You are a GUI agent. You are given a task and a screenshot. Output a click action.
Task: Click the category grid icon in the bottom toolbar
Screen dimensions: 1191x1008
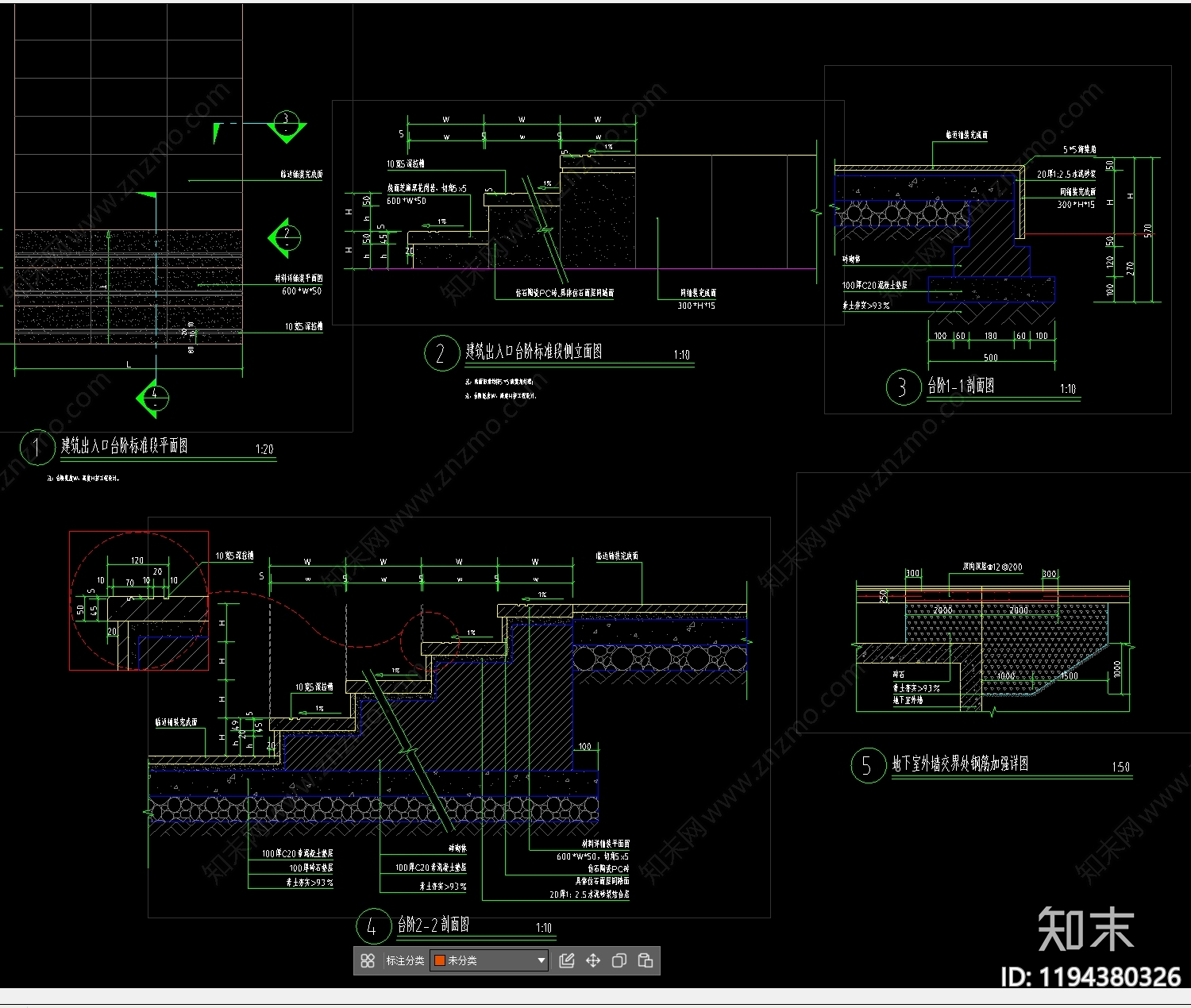pyautogui.click(x=368, y=960)
